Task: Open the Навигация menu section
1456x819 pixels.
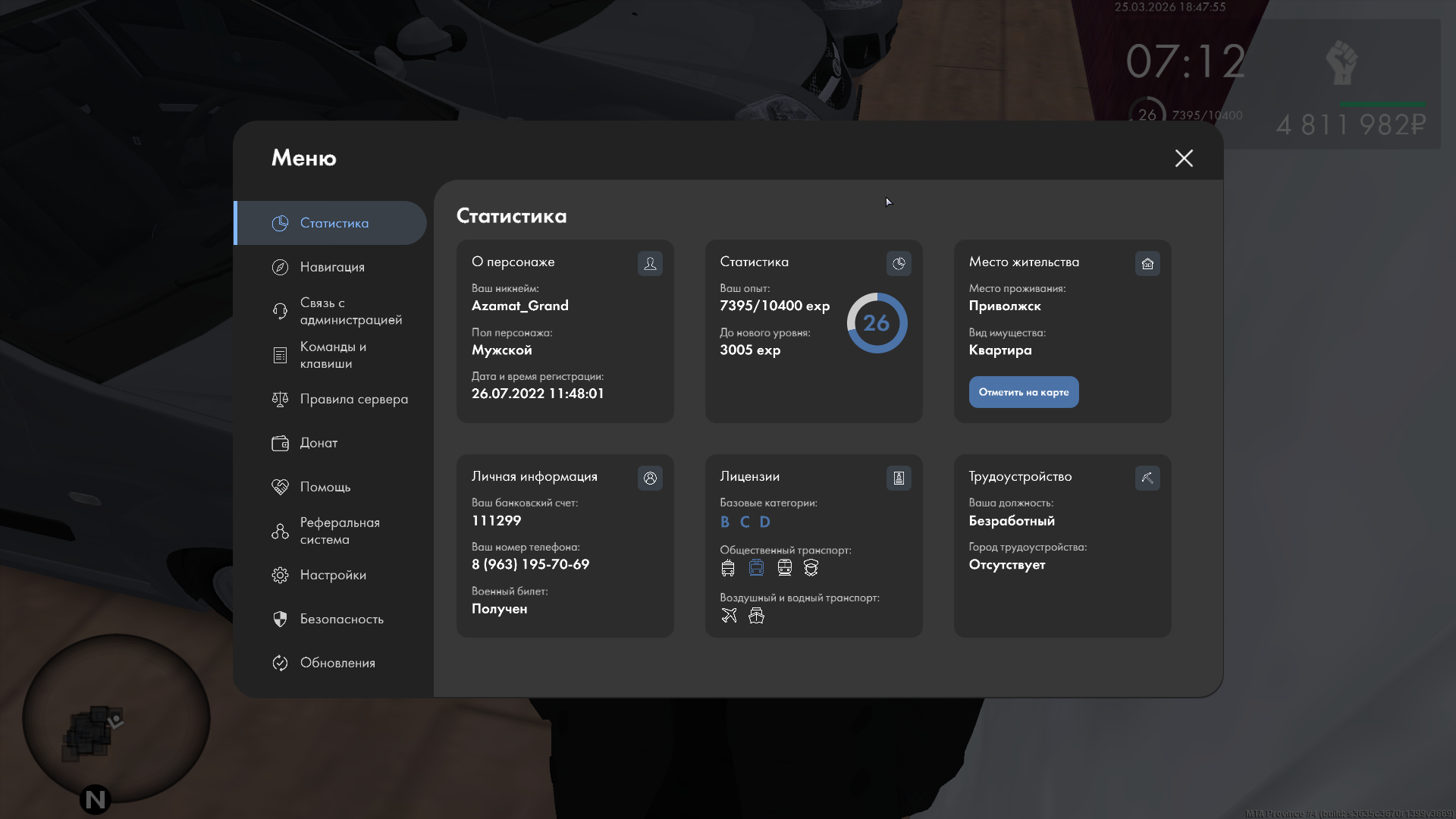Action: pyautogui.click(x=332, y=267)
